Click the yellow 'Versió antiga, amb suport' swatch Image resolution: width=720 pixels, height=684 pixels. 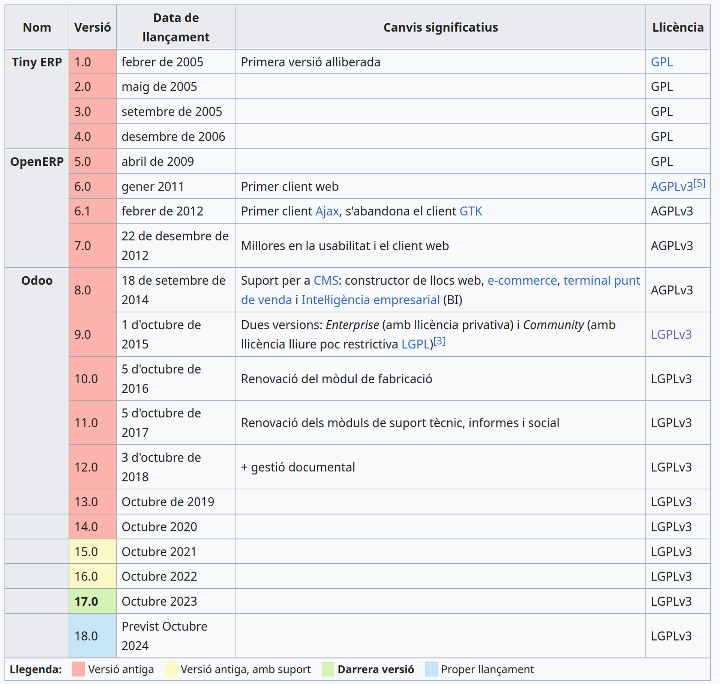[x=172, y=669]
